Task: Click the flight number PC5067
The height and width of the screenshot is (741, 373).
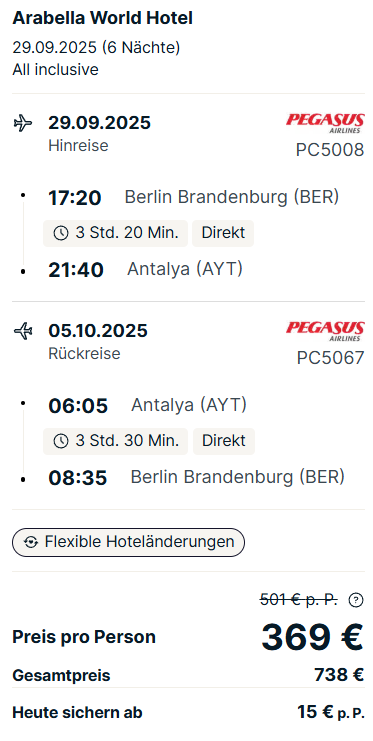Action: (330, 358)
